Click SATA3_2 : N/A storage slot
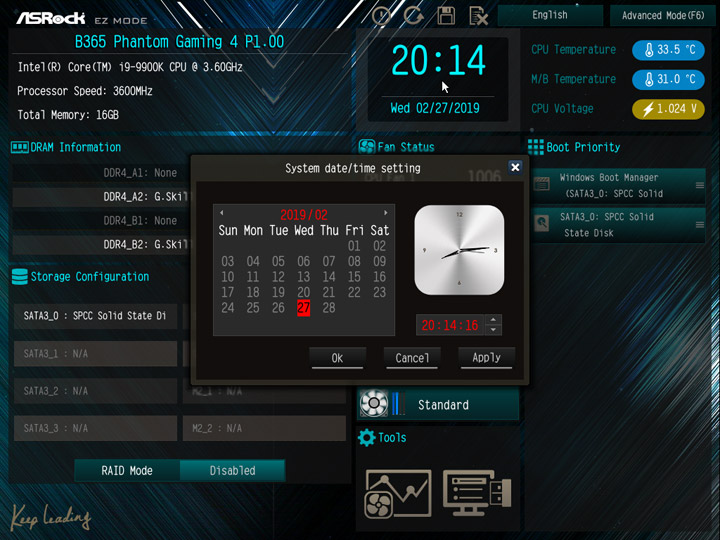The height and width of the screenshot is (540, 720). (x=95, y=391)
